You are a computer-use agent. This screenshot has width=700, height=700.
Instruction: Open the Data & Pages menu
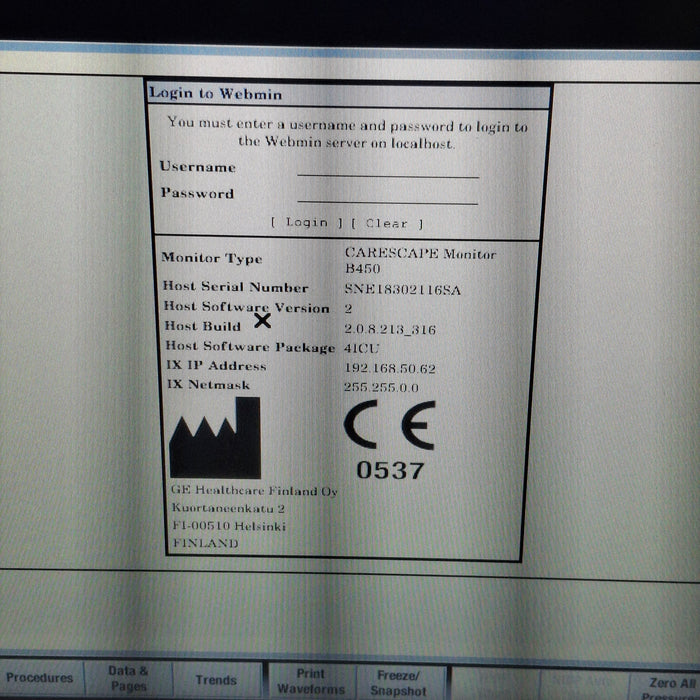(x=128, y=679)
